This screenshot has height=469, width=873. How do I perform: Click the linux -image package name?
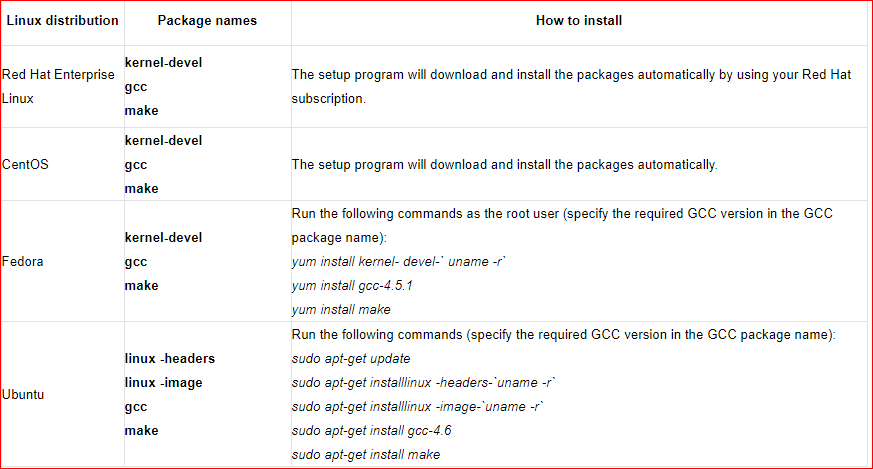point(164,383)
